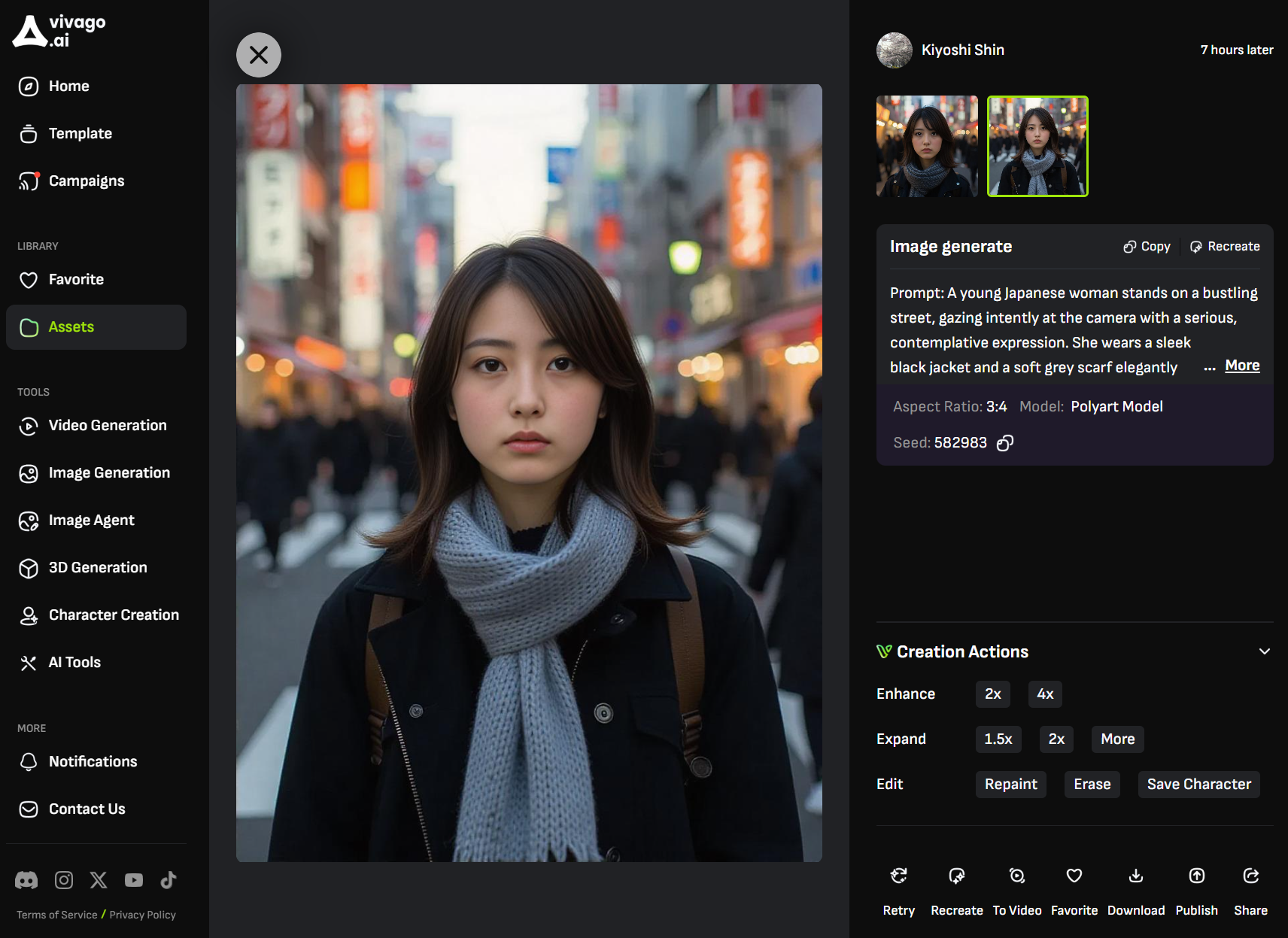
Task: Click the Publish icon
Action: point(1196,876)
